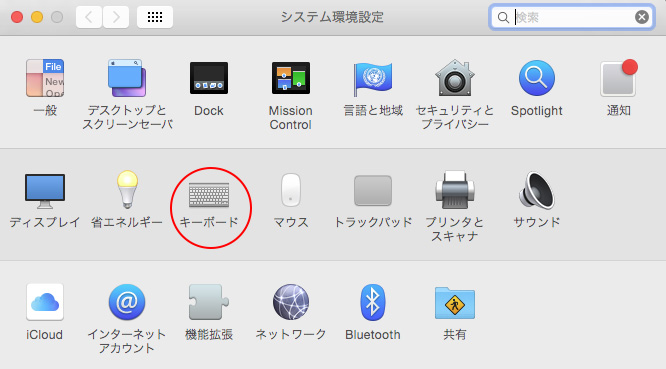Focus the search (検索) field
This screenshot has height=369, width=666.
click(572, 17)
